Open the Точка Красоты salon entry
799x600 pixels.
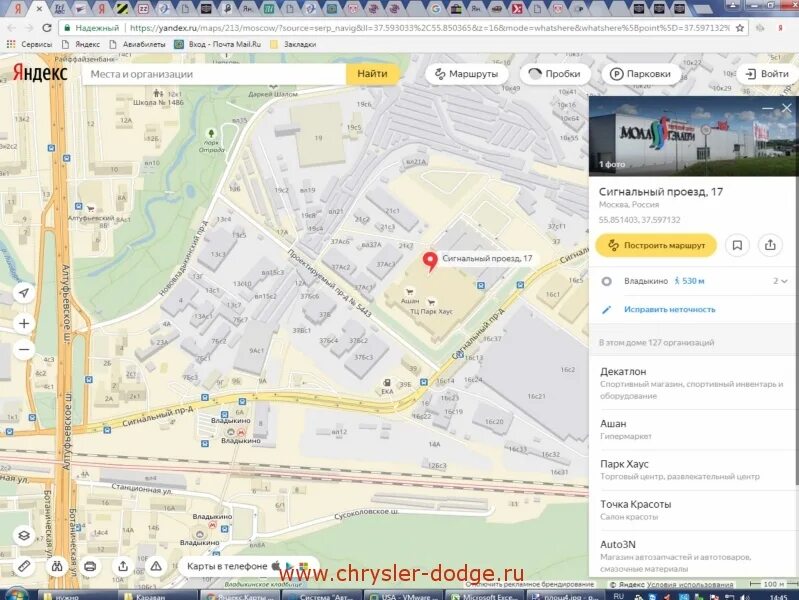[x=692, y=510]
